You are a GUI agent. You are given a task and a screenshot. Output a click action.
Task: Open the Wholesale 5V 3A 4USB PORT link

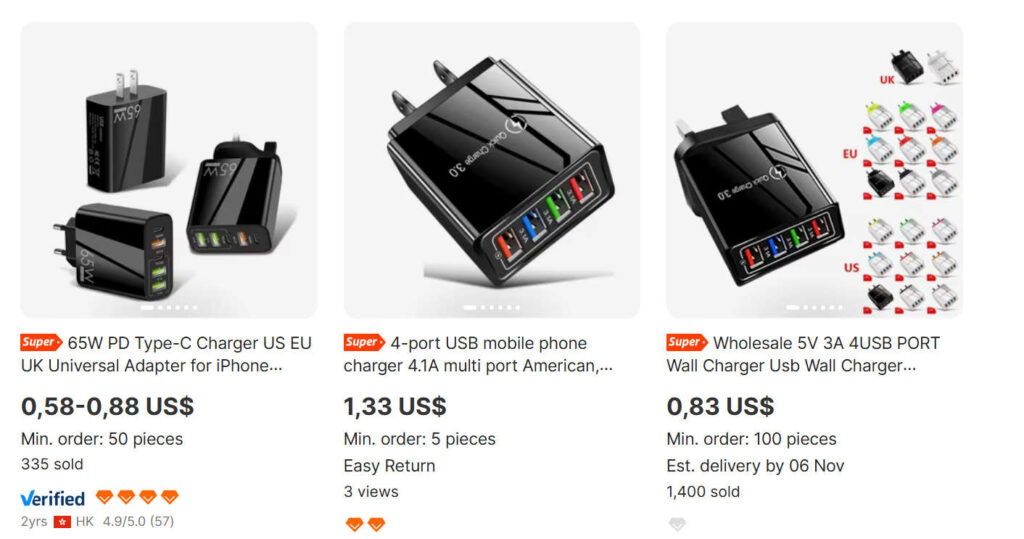803,354
